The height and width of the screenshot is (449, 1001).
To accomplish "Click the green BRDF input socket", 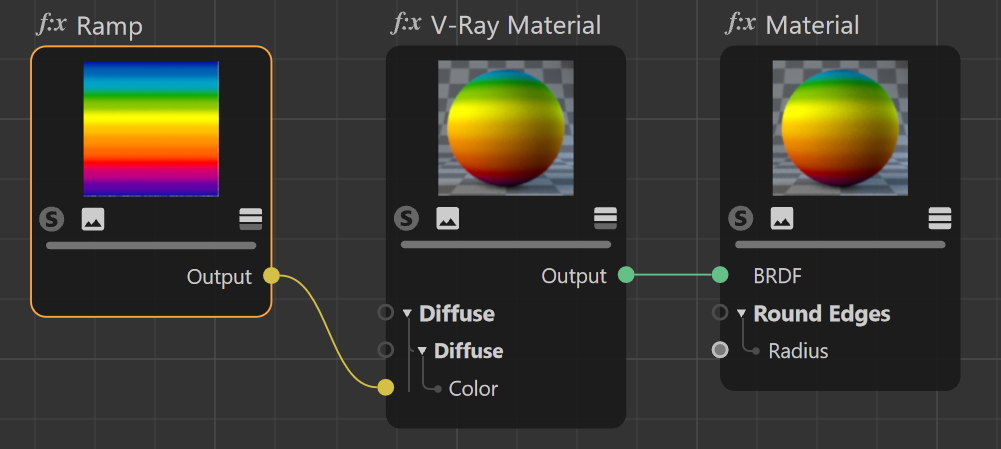I will coord(720,275).
